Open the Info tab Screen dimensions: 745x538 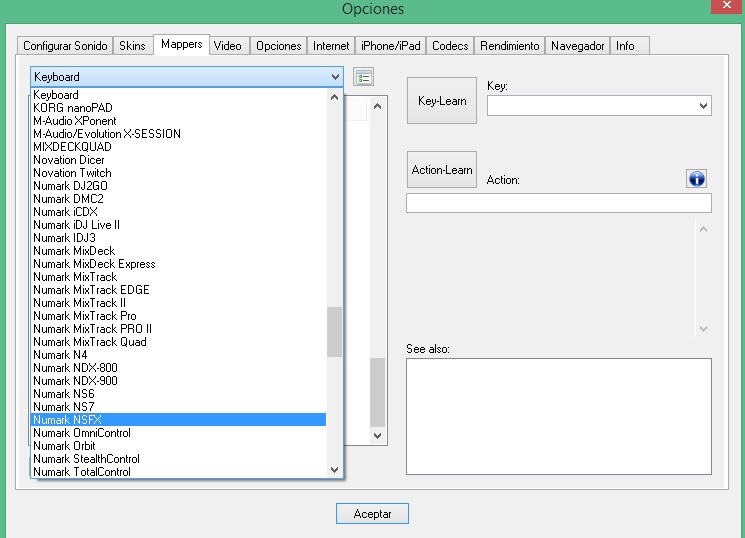[x=630, y=46]
